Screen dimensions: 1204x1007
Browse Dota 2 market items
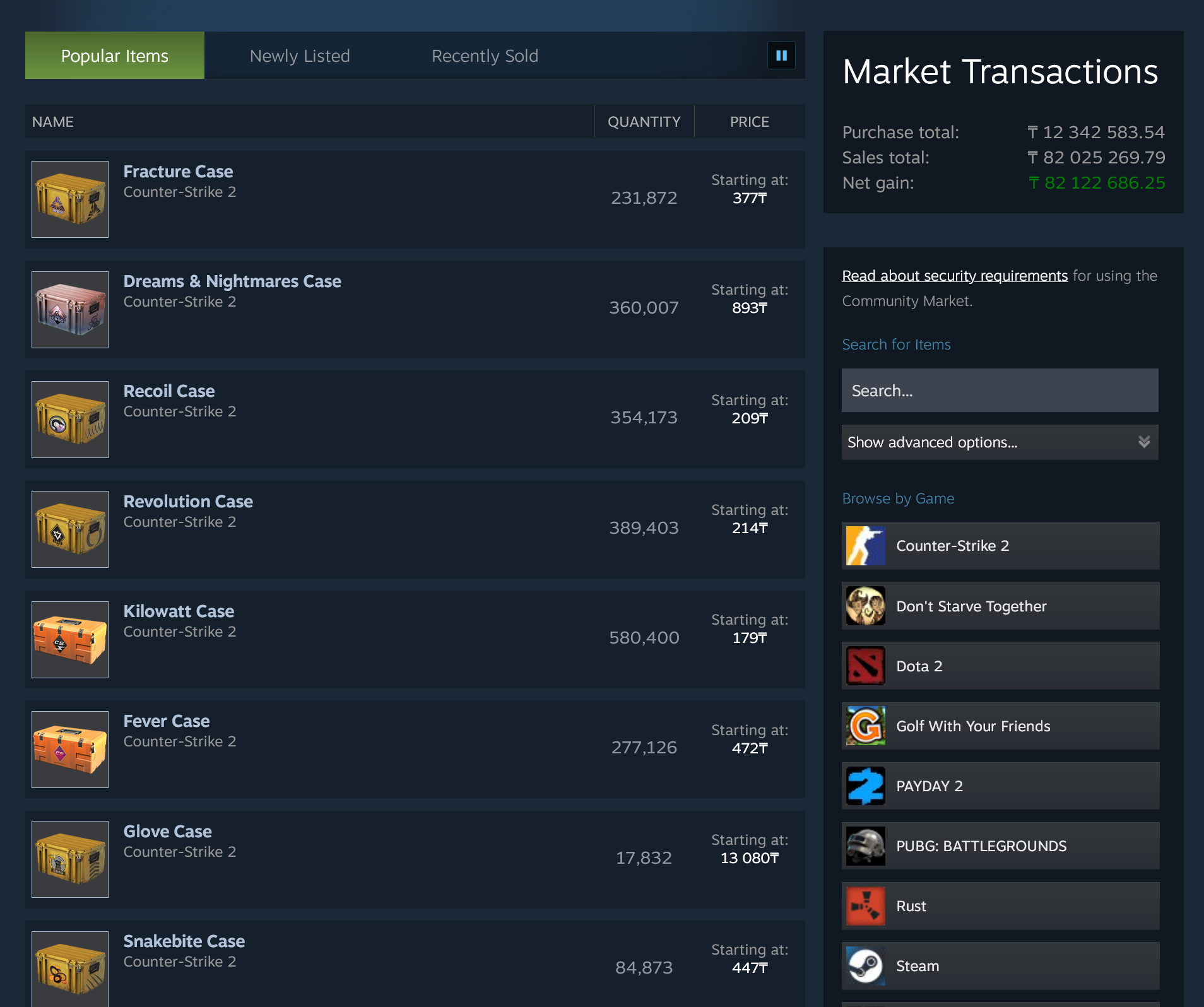point(1001,666)
